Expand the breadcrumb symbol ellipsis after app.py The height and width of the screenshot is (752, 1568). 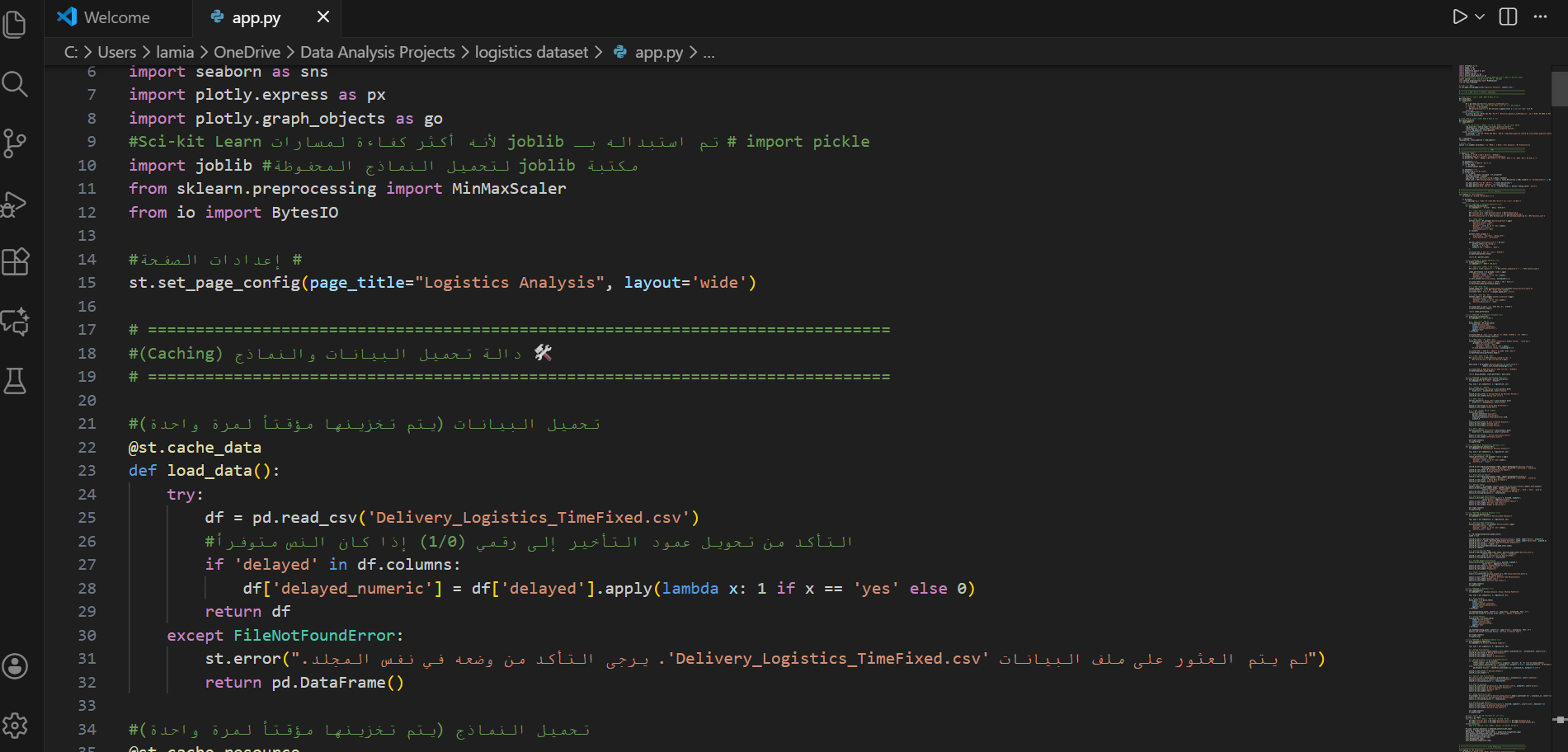coord(709,53)
